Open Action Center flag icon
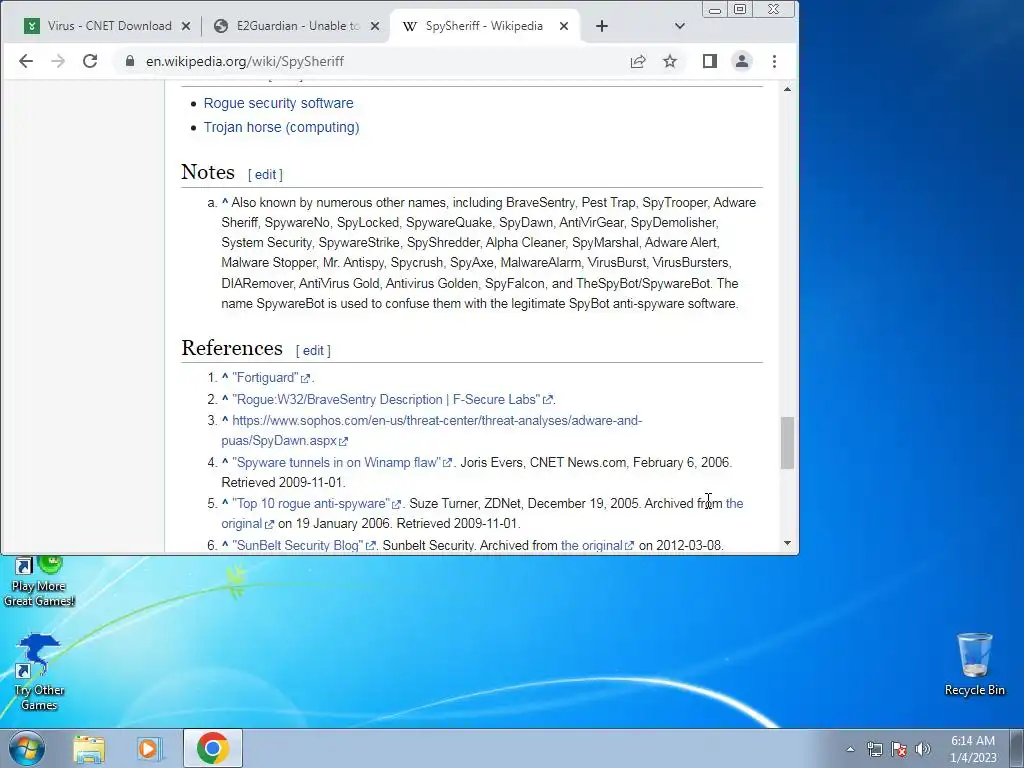 [899, 749]
